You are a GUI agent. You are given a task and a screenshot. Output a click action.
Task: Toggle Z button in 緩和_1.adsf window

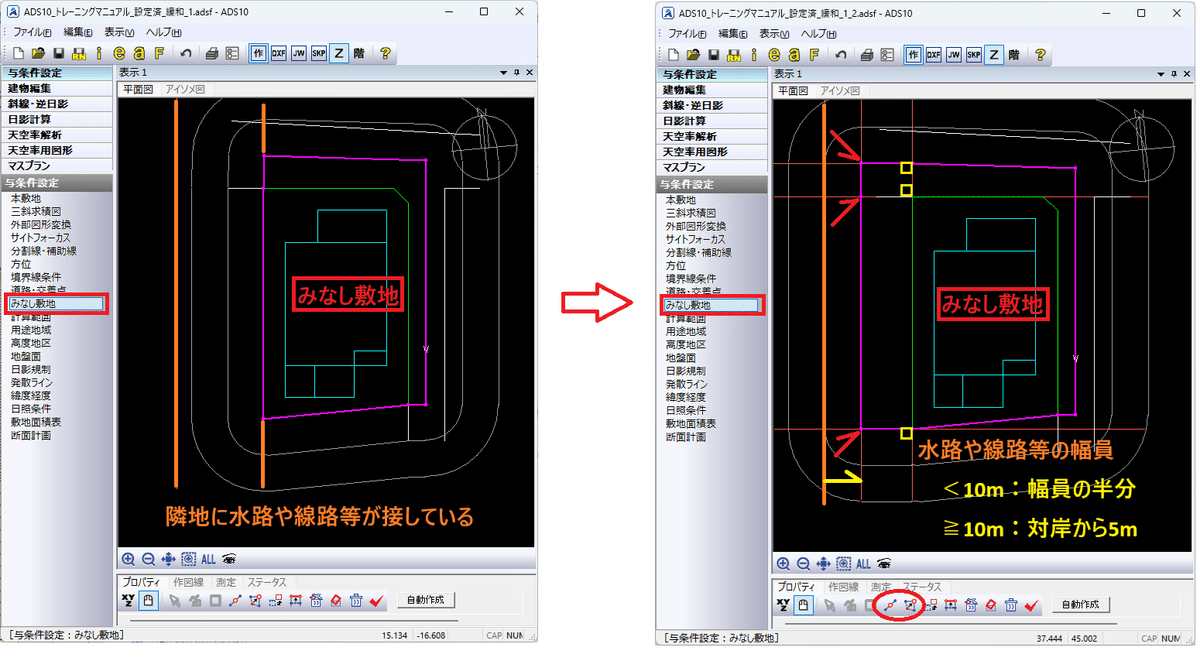click(x=339, y=53)
